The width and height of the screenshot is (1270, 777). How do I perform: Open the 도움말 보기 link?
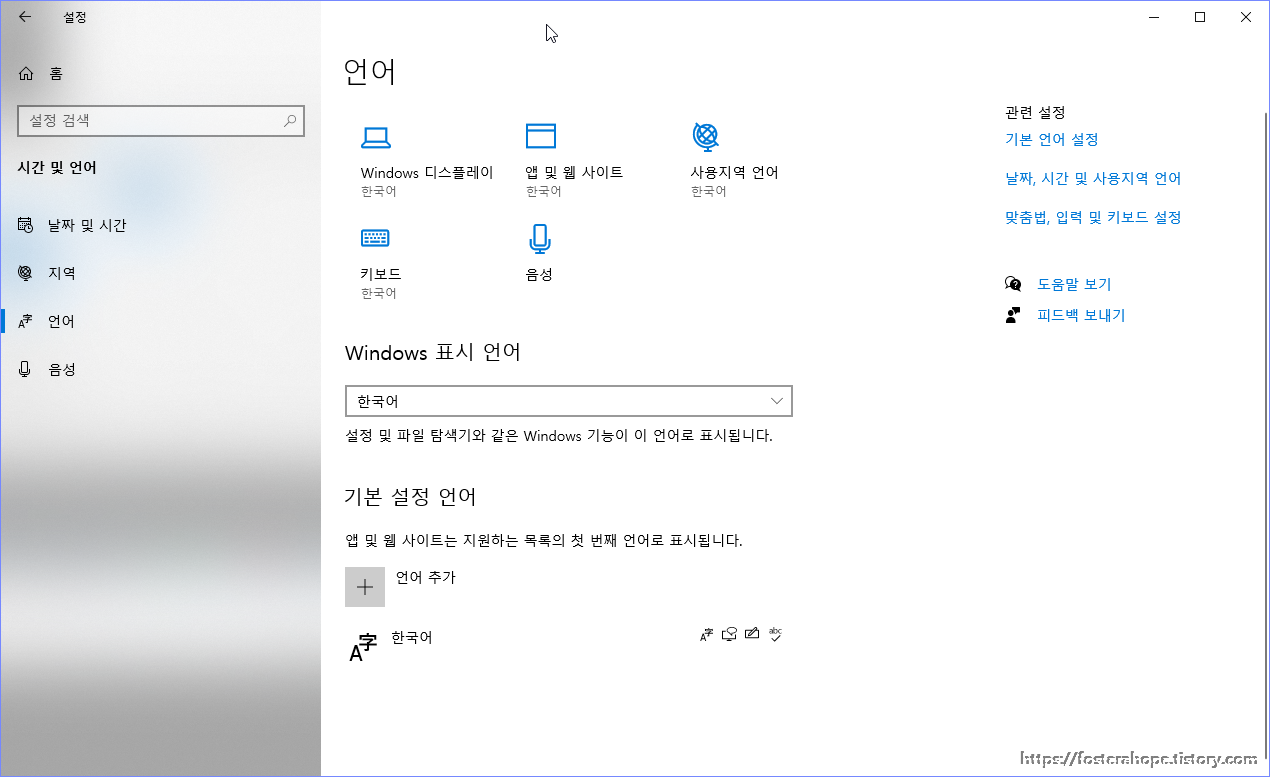[1074, 284]
